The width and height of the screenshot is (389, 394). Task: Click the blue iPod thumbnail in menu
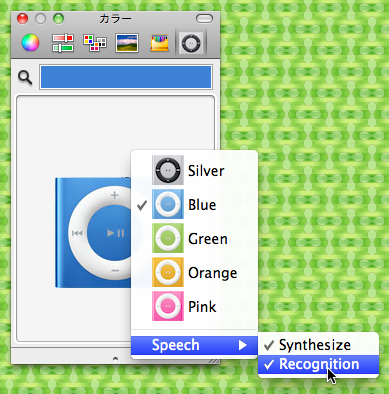pos(168,204)
